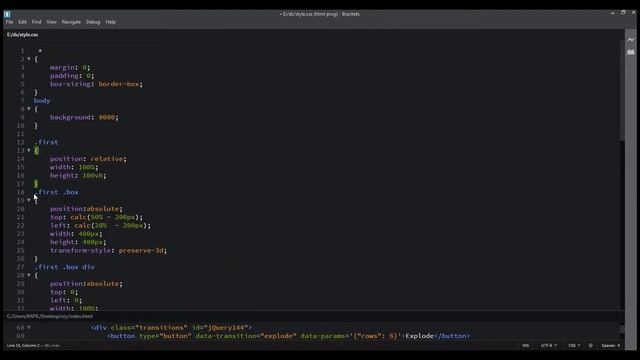
Task: Click the lower pane header with the index.html path
Action: coord(50,316)
